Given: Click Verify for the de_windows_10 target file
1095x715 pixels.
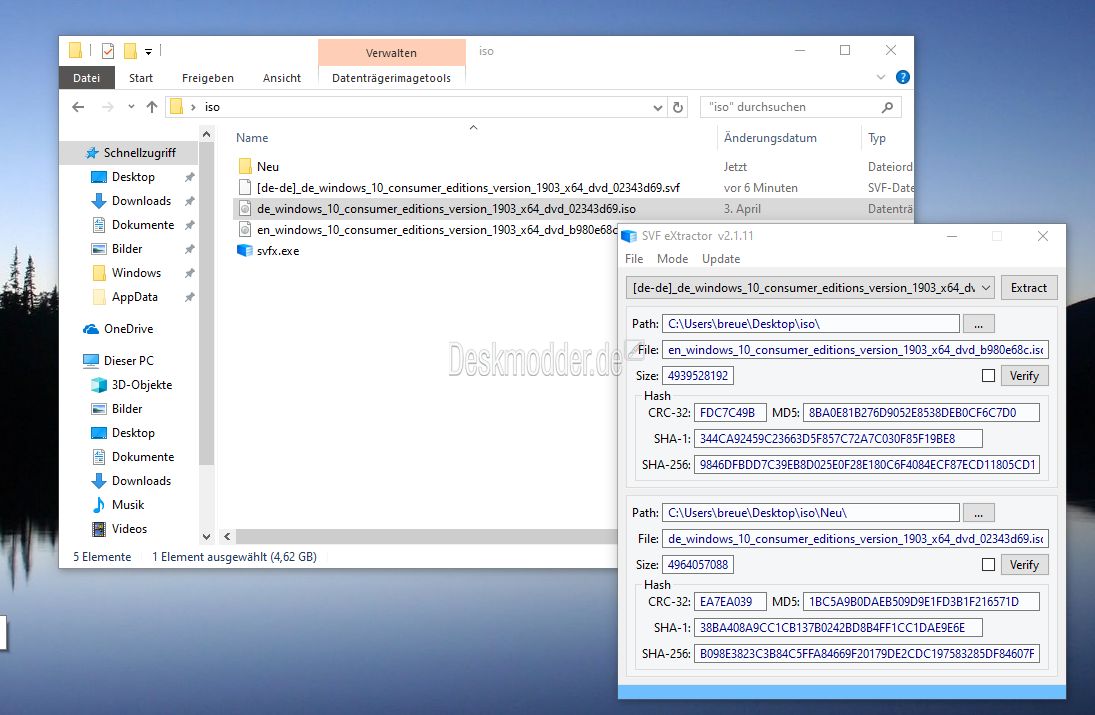Looking at the screenshot, I should pyautogui.click(x=1024, y=565).
